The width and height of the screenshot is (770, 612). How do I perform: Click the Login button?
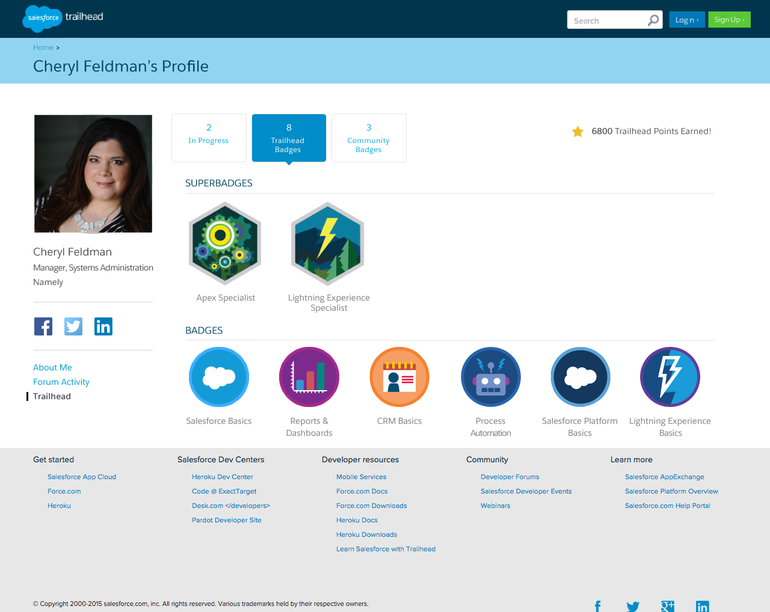coord(687,20)
